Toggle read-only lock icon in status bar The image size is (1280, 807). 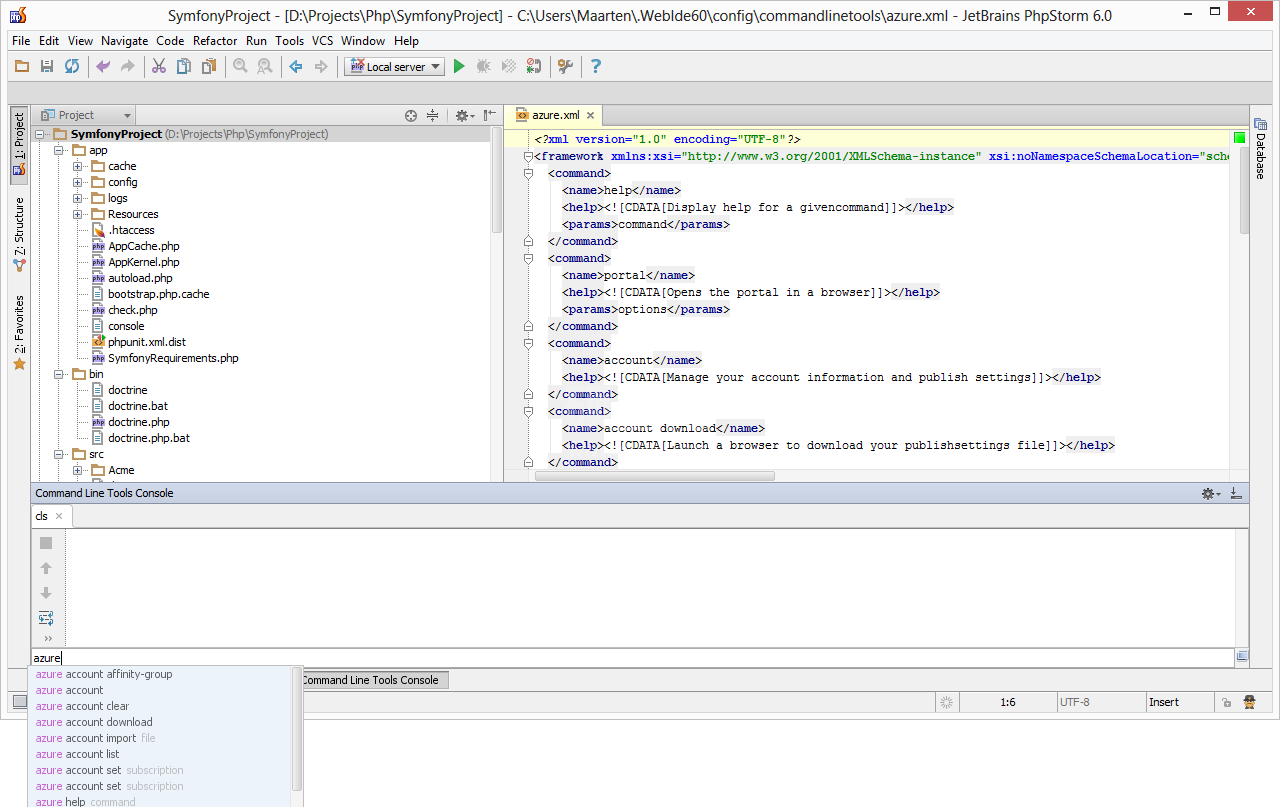point(1226,703)
